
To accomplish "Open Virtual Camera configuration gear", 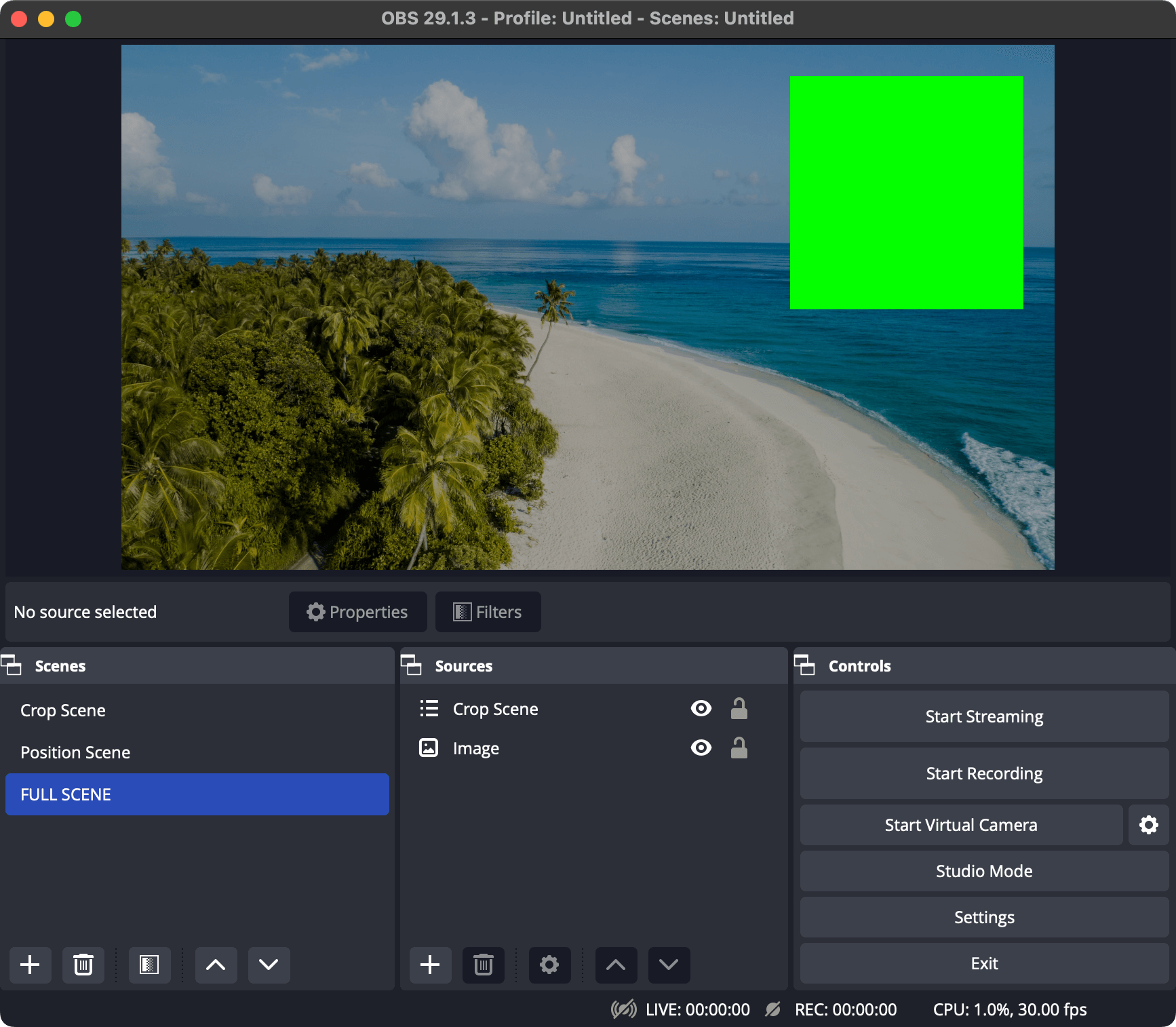I will click(x=1148, y=825).
